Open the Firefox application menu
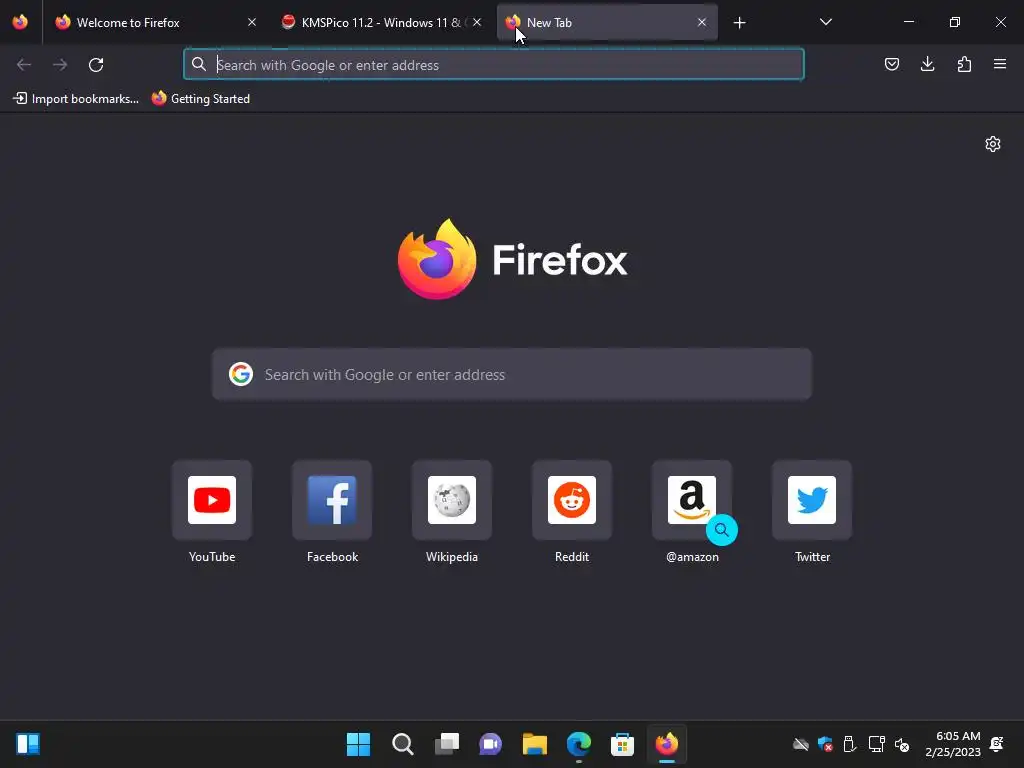The image size is (1024, 768). point(1000,64)
